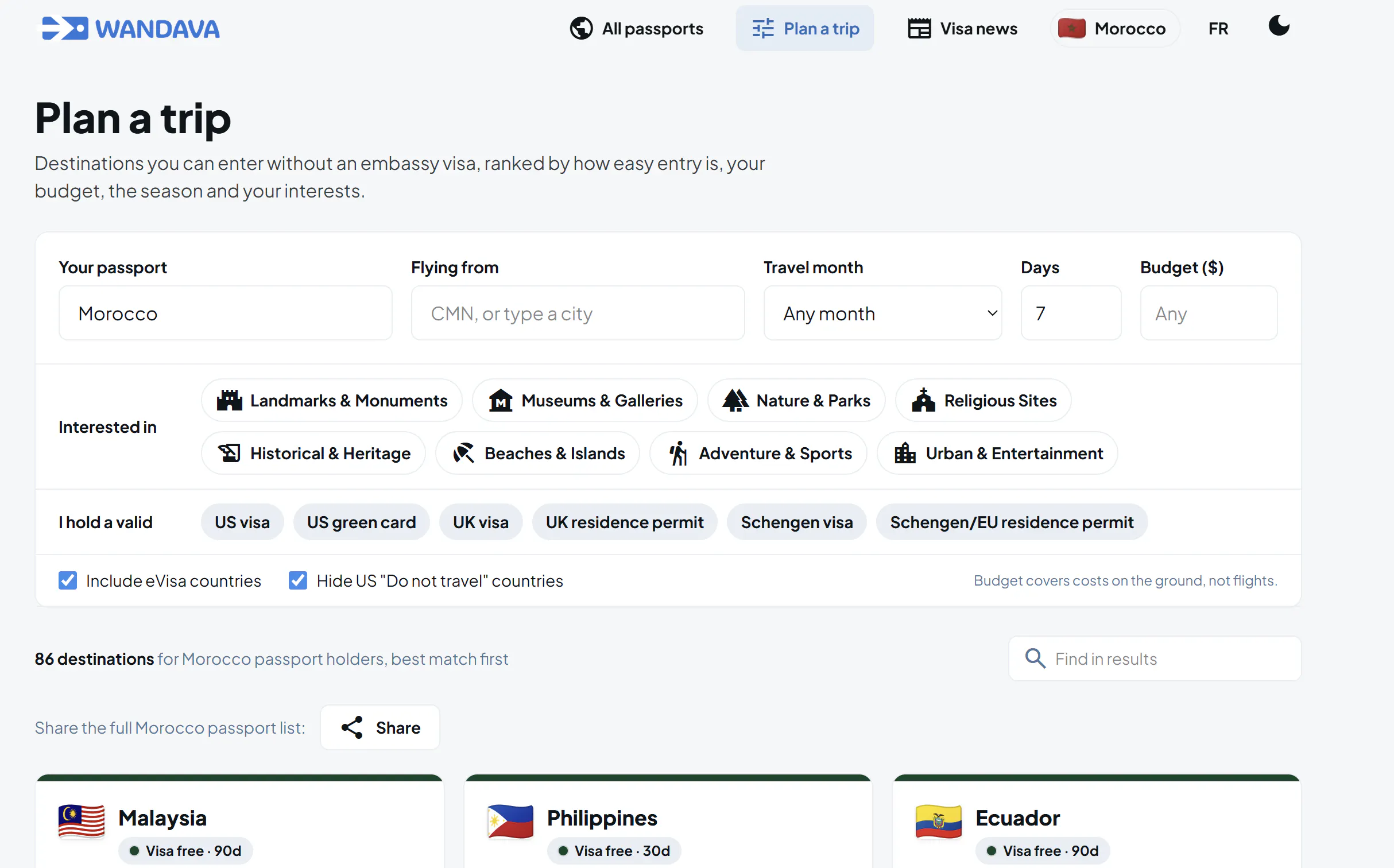Viewport: 1394px width, 868px height.
Task: Toggle the Schengen visa chip
Action: pos(797,522)
